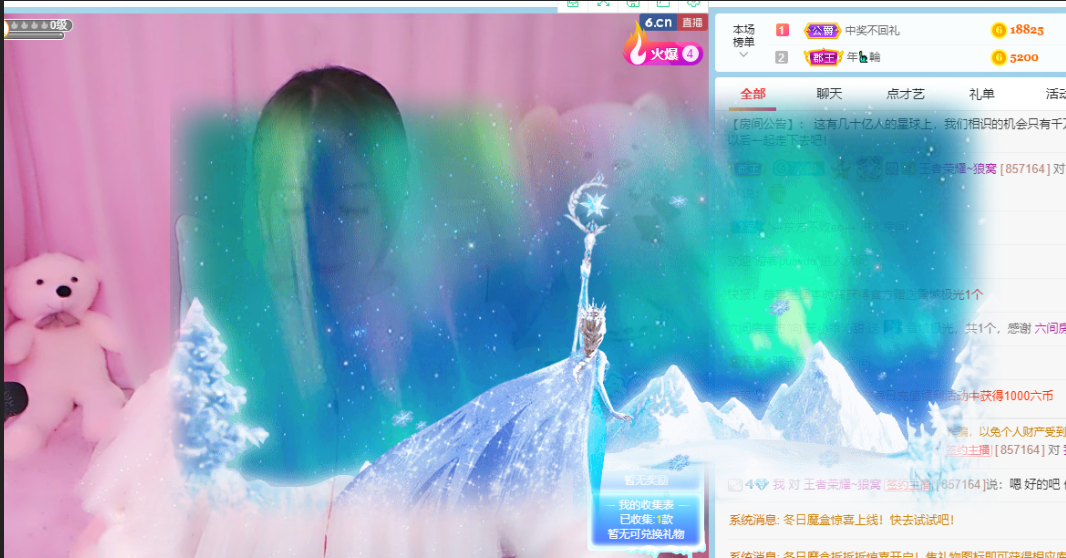Open the 点才艺 tab
Viewport: 1066px width, 558px height.
coord(905,94)
